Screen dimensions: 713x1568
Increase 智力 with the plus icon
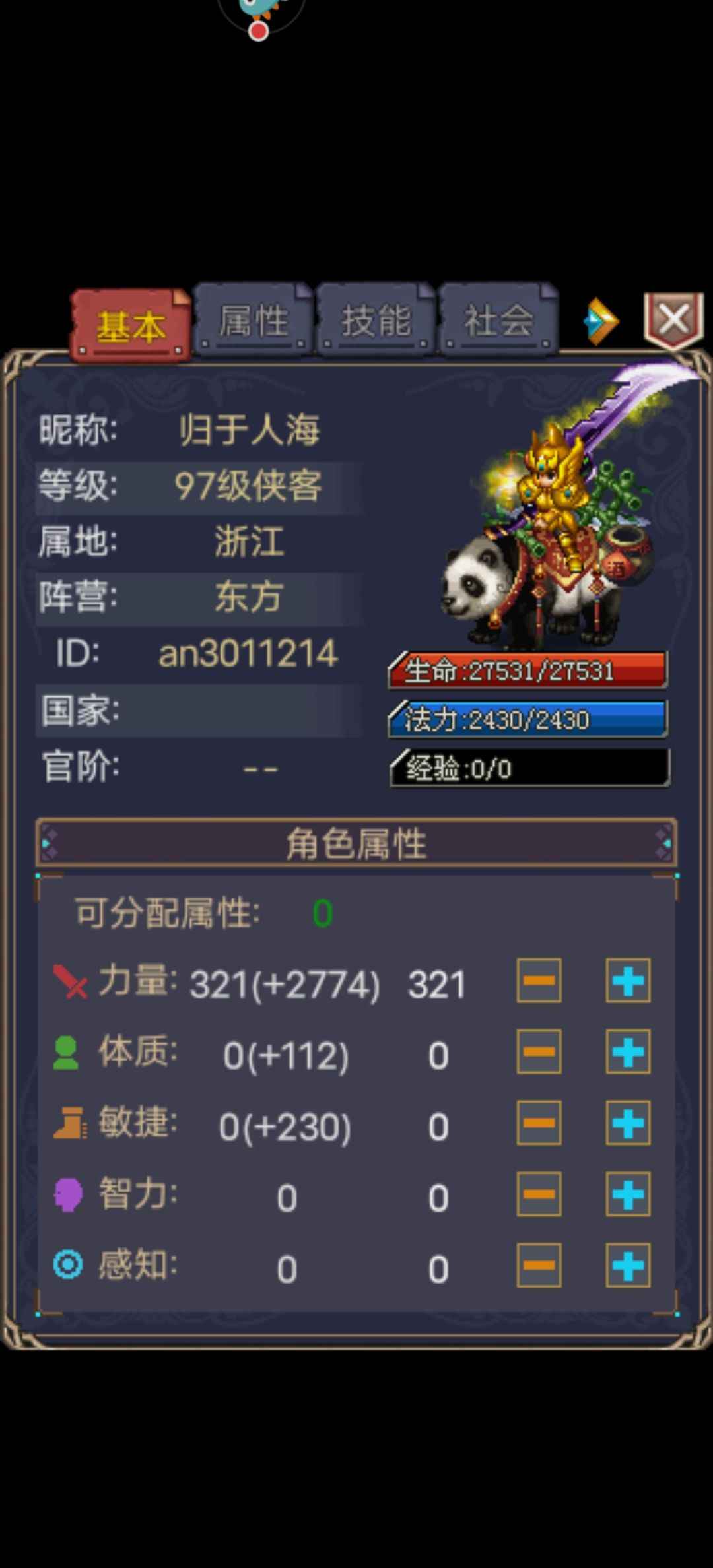[628, 1194]
